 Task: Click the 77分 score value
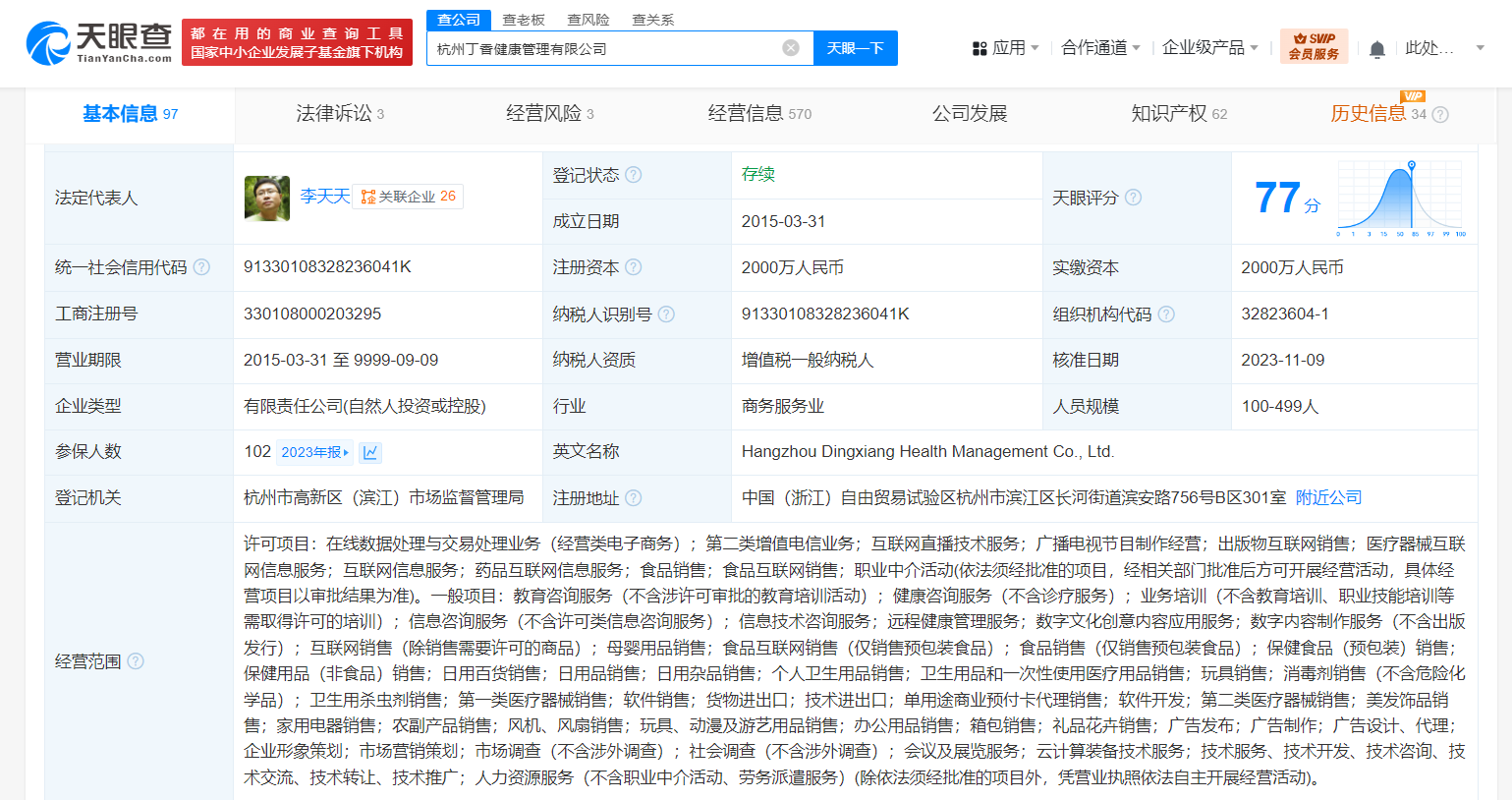click(x=1287, y=199)
